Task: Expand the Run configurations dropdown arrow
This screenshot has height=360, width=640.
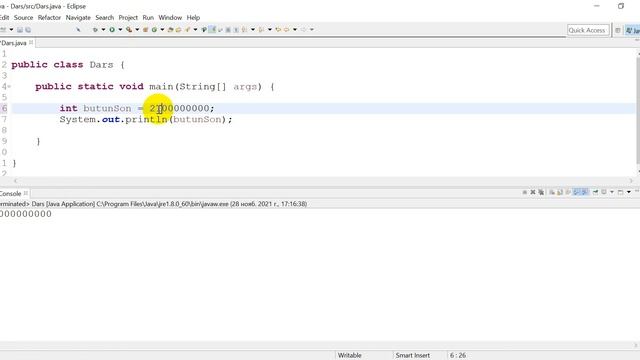Action: tap(120, 29)
